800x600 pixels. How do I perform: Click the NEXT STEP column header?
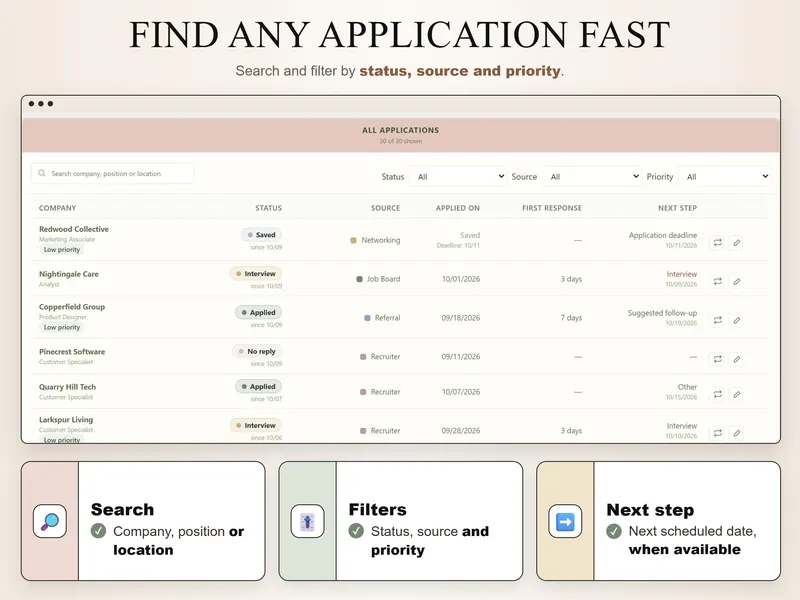[677, 208]
